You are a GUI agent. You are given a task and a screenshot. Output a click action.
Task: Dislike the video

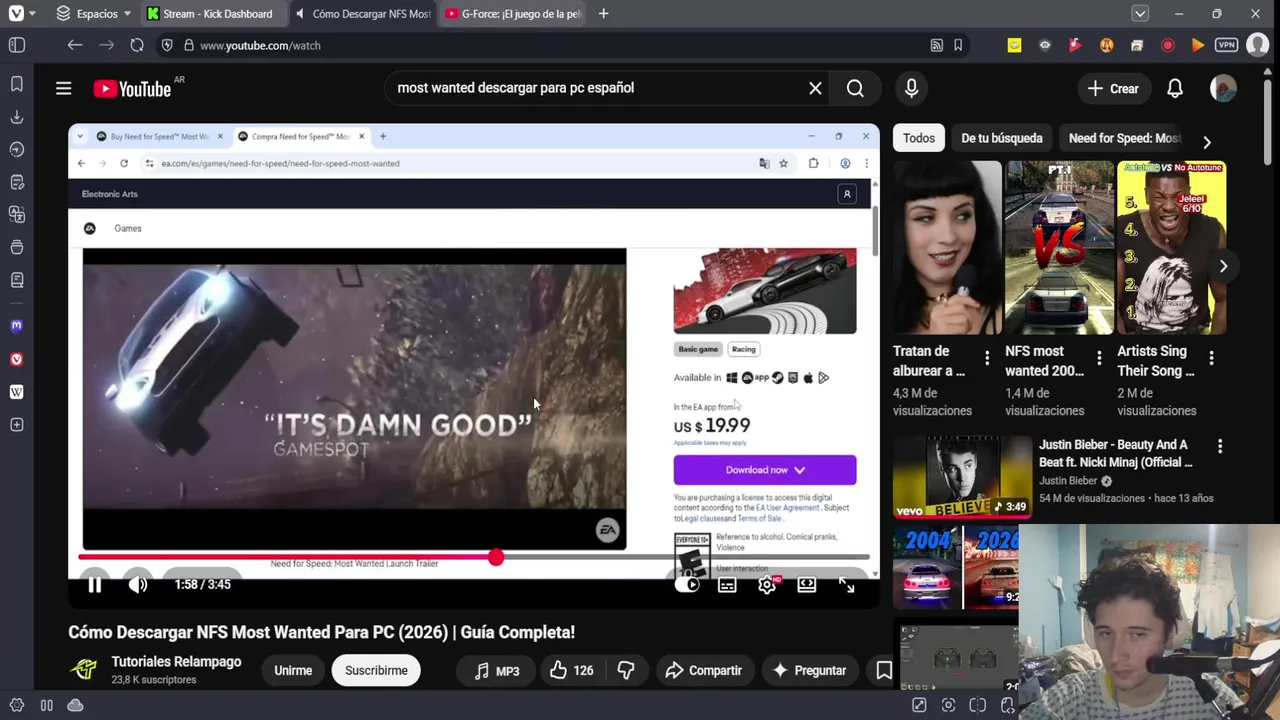(626, 670)
